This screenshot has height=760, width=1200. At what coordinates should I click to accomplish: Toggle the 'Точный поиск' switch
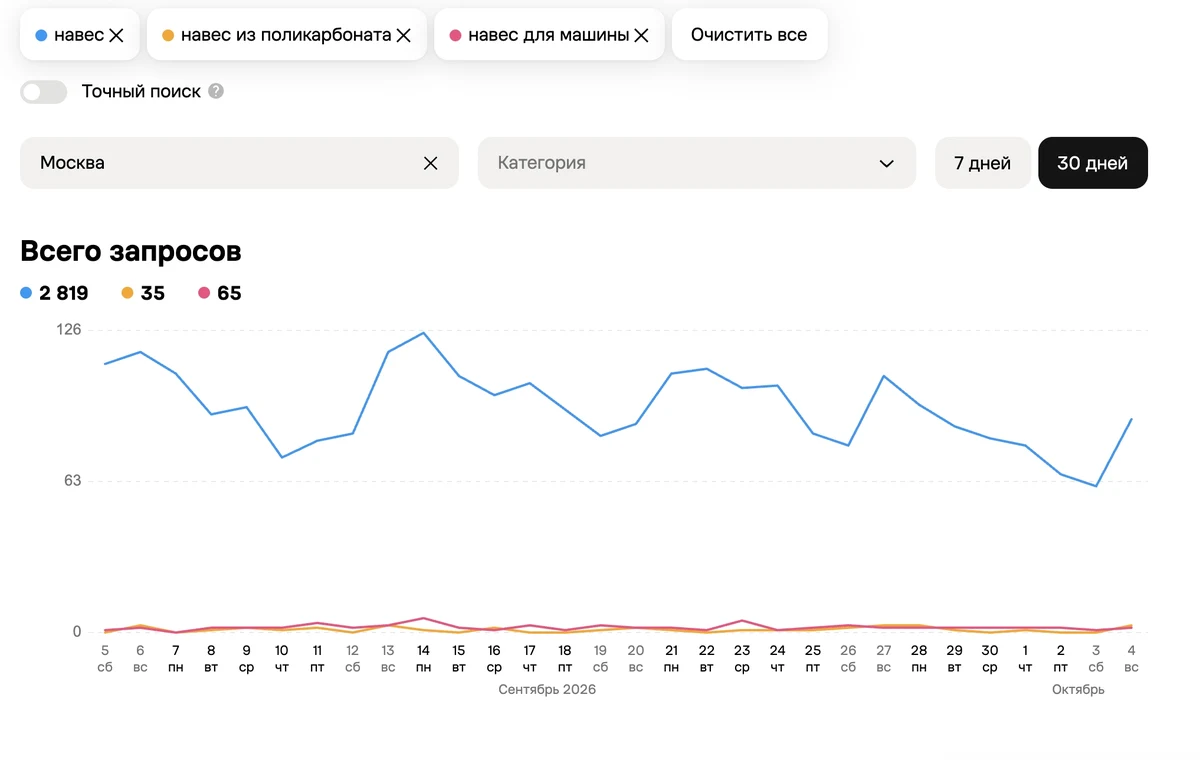click(x=44, y=92)
